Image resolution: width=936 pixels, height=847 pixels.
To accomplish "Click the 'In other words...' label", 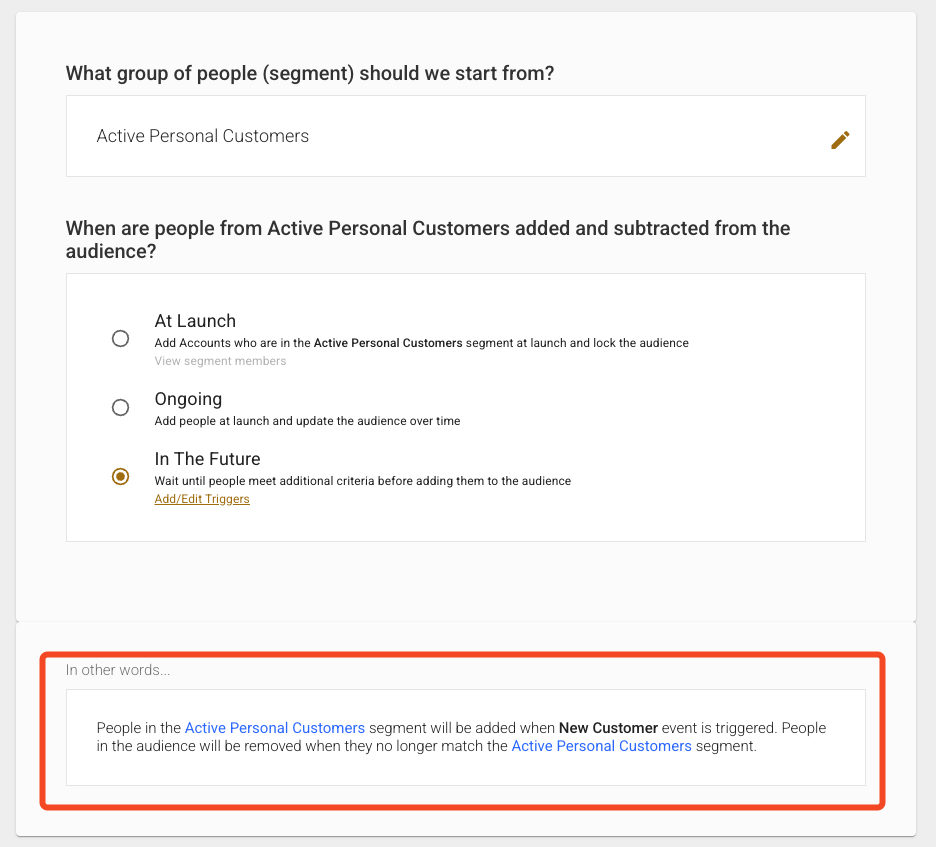I will (118, 670).
